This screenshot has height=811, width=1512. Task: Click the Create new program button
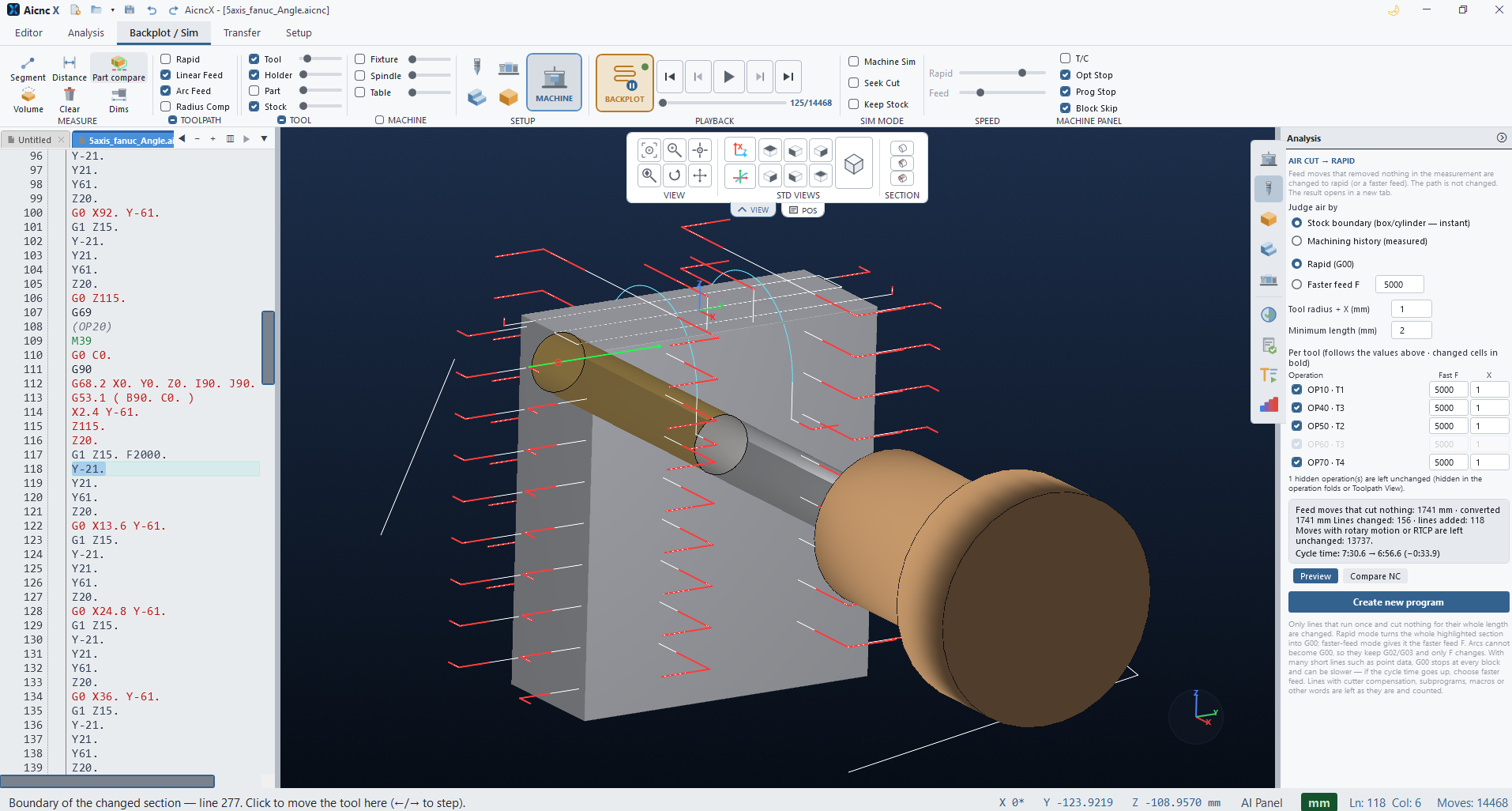click(1398, 602)
